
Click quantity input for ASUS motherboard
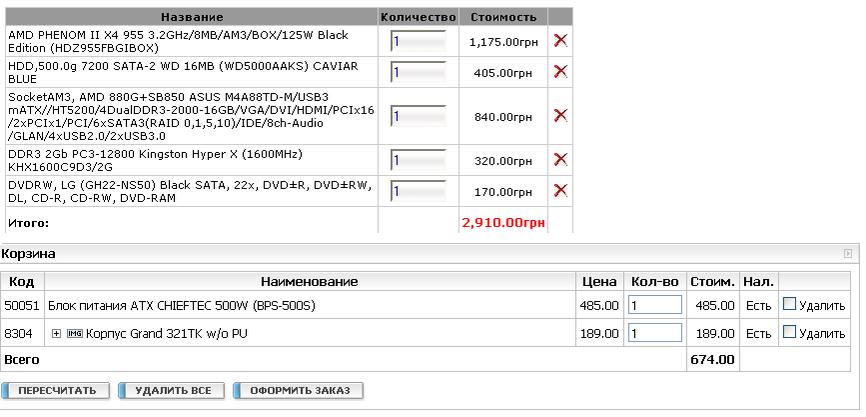pyautogui.click(x=419, y=115)
